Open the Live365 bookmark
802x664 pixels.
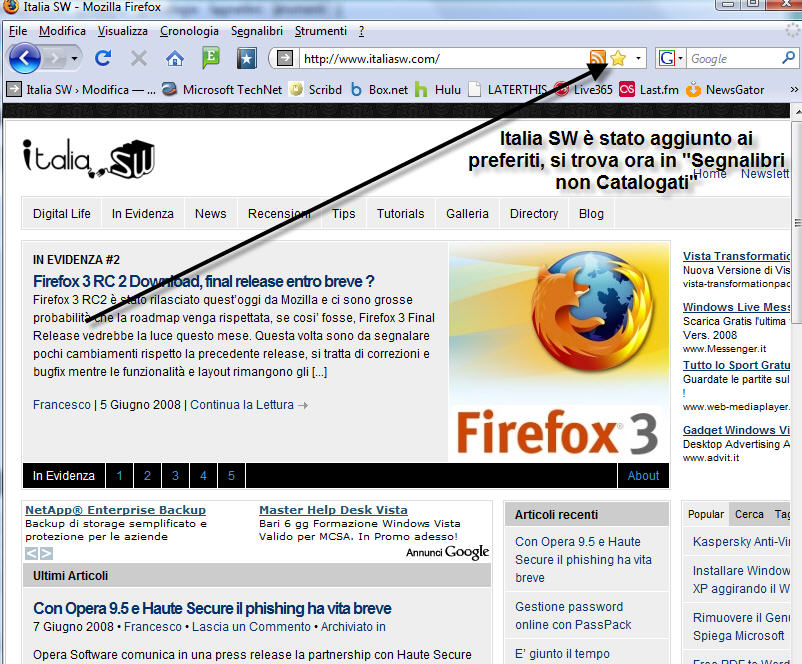coord(583,90)
